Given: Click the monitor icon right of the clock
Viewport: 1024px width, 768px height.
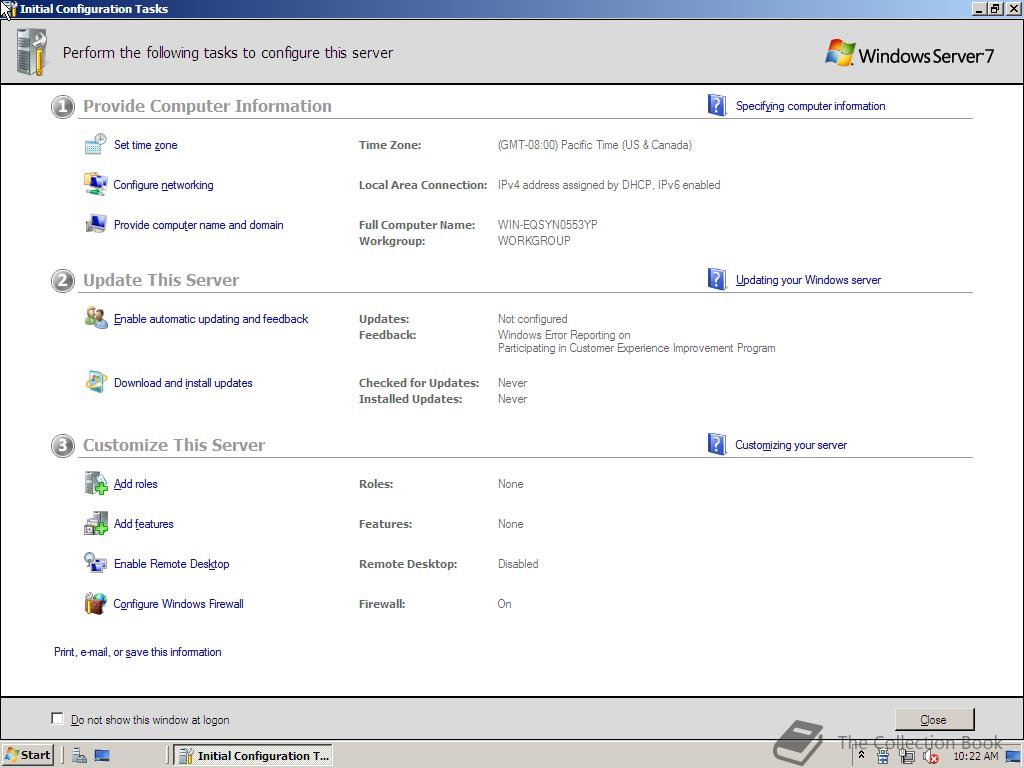Looking at the screenshot, I should (x=1013, y=756).
